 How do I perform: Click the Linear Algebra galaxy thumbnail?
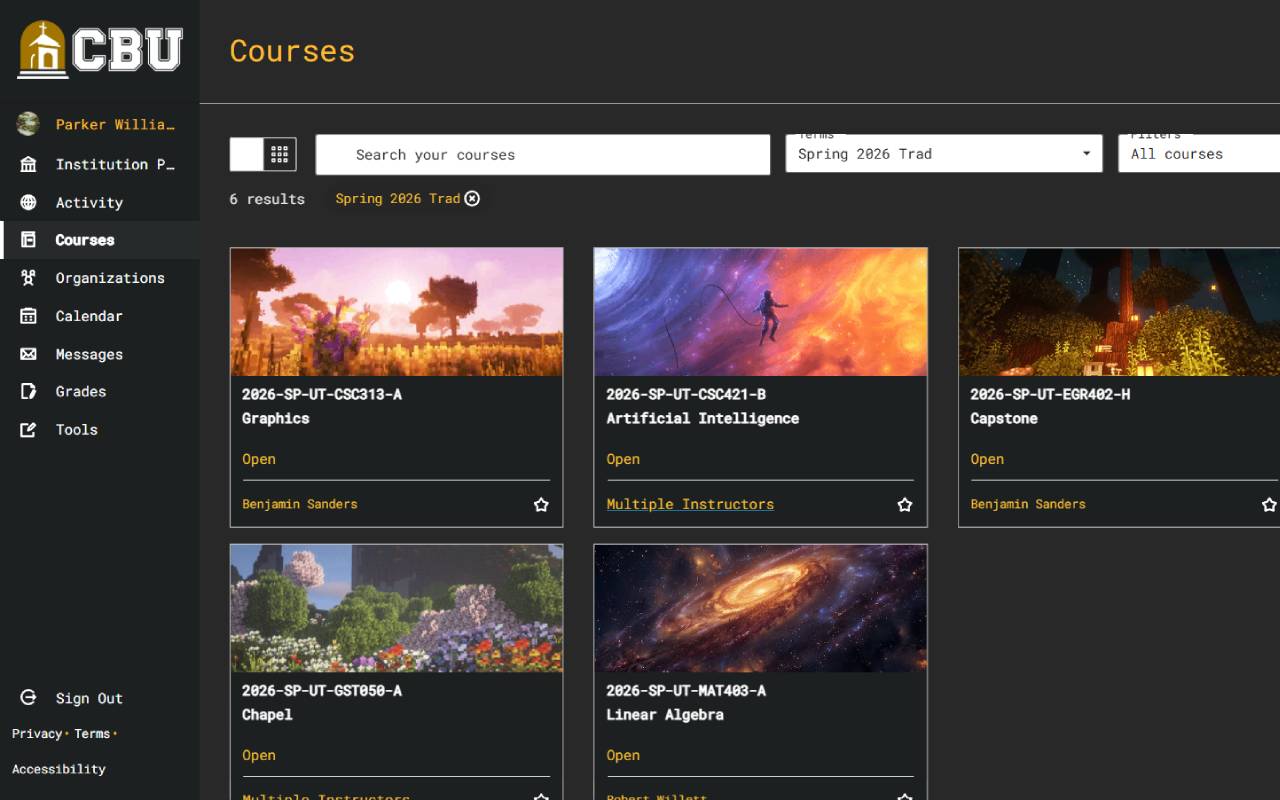(760, 608)
